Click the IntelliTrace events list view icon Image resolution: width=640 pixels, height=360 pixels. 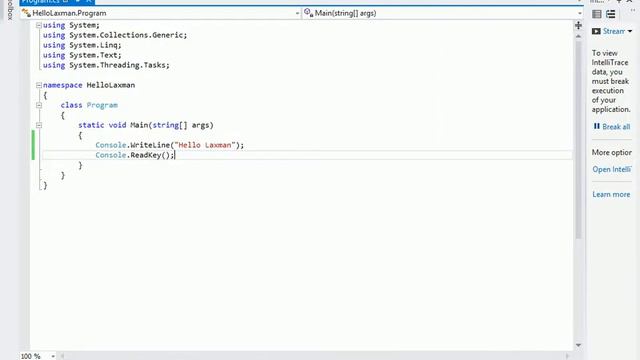[597, 14]
